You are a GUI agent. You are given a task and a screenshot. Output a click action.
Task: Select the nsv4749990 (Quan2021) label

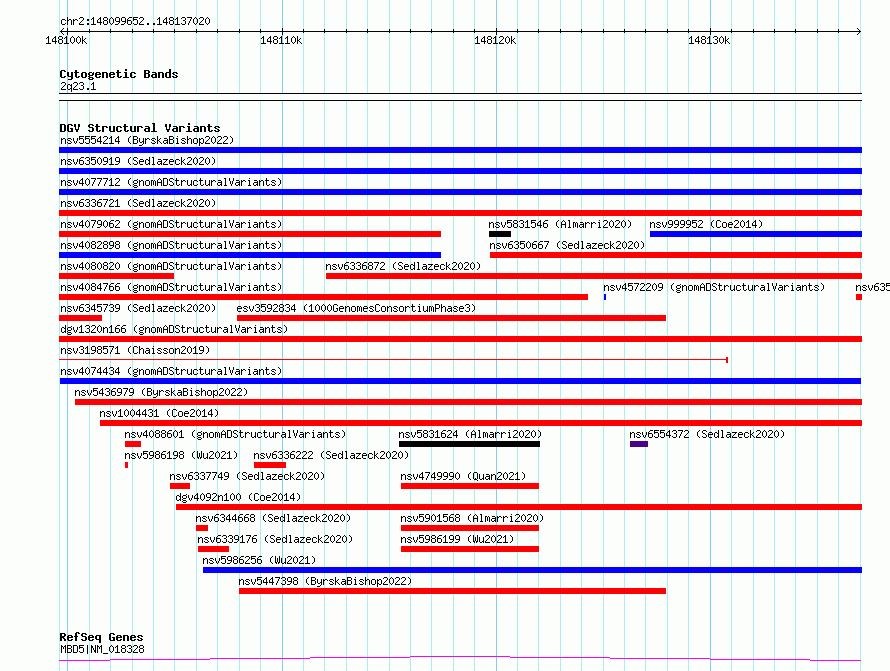coord(463,476)
